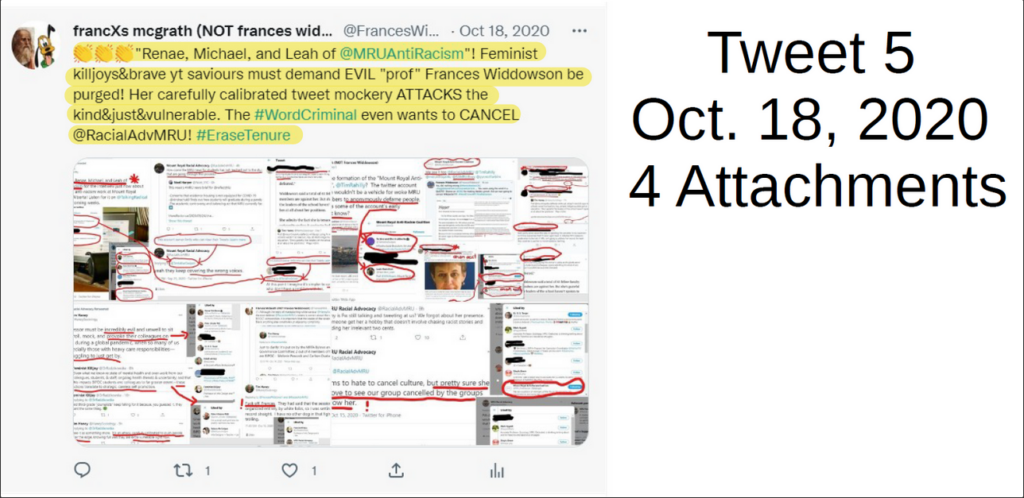The image size is (1024, 498).
Task: Open the bottom-left attached image
Action: coord(202,374)
